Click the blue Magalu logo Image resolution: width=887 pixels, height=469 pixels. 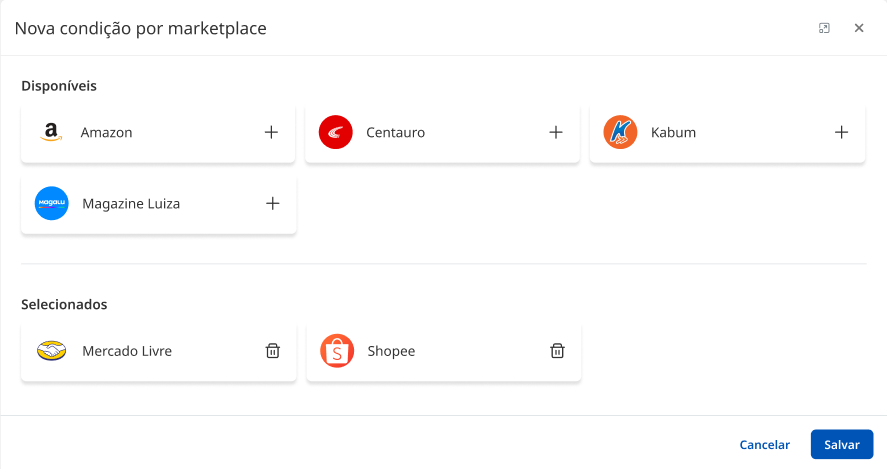point(51,203)
